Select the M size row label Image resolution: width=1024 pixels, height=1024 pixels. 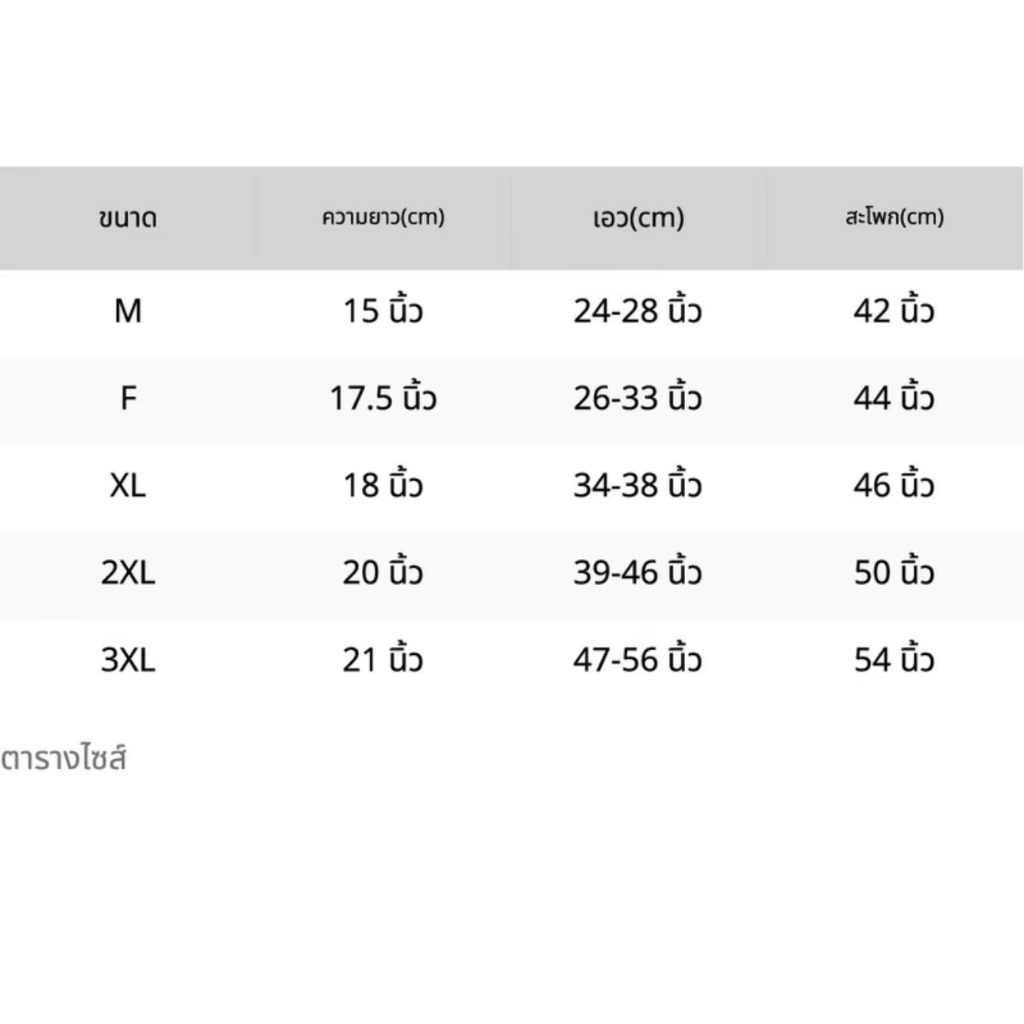click(128, 312)
